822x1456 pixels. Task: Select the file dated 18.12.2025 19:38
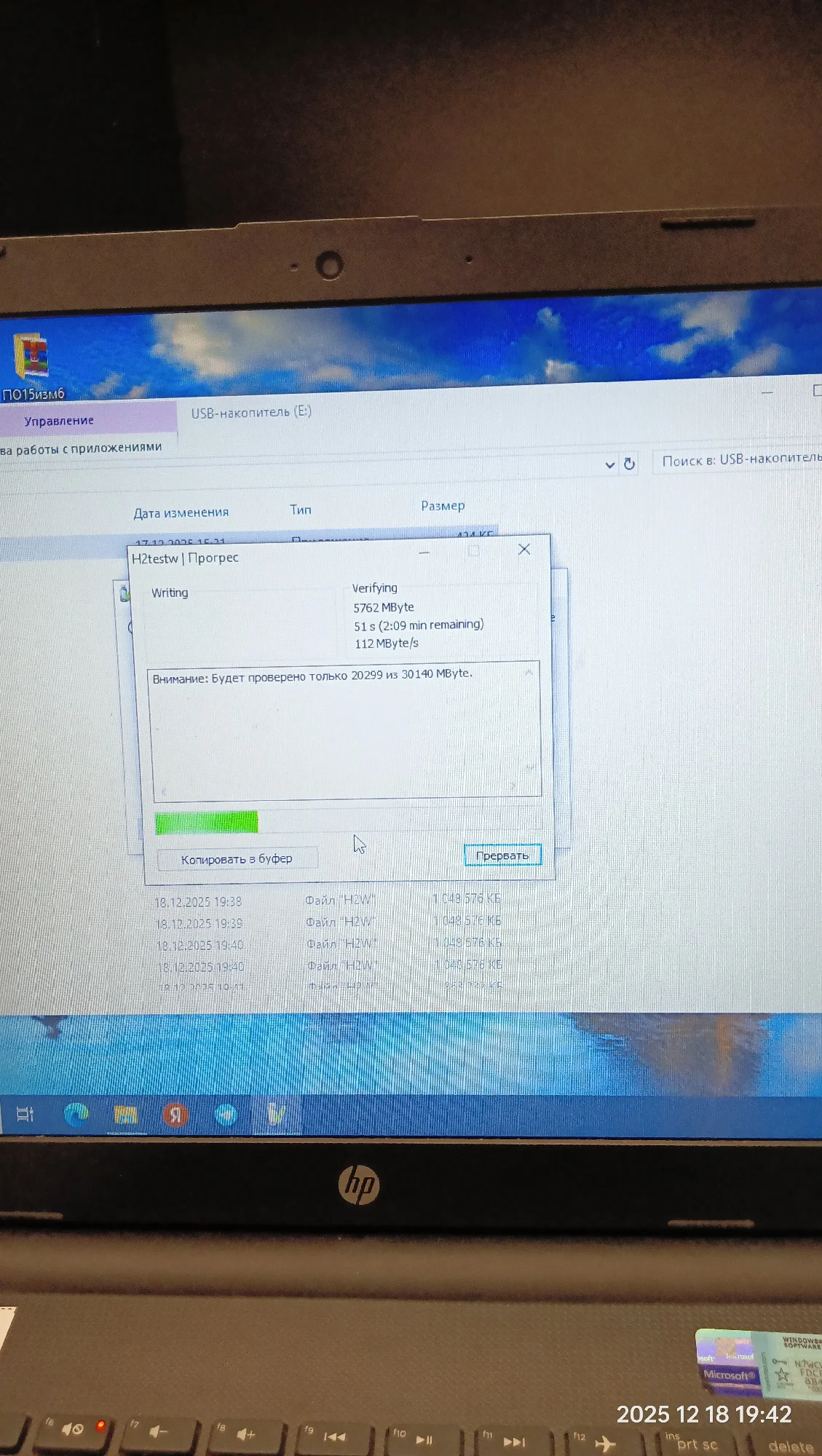pos(198,902)
